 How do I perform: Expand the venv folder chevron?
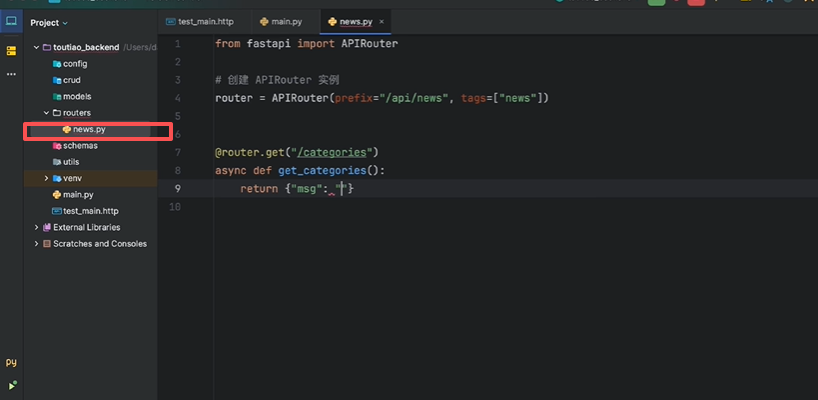tap(46, 178)
